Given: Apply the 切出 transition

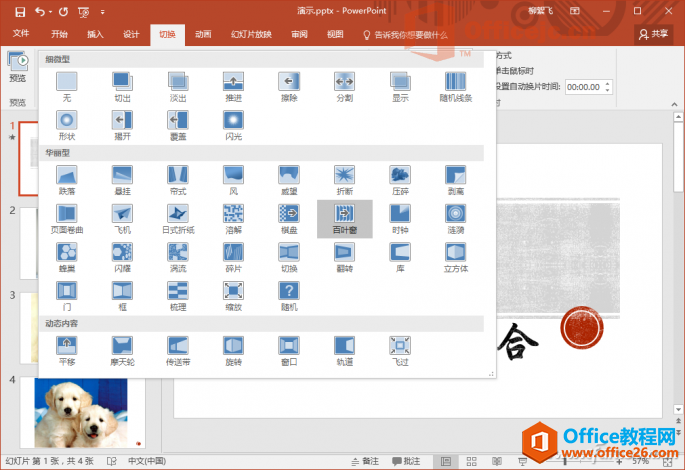Looking at the screenshot, I should 122,87.
